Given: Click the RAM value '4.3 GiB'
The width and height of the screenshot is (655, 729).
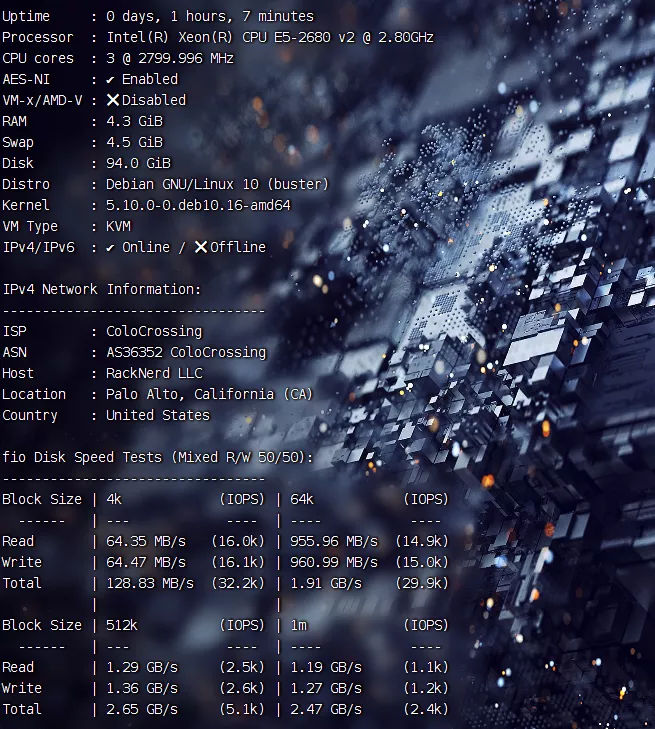Looking at the screenshot, I should point(134,121).
